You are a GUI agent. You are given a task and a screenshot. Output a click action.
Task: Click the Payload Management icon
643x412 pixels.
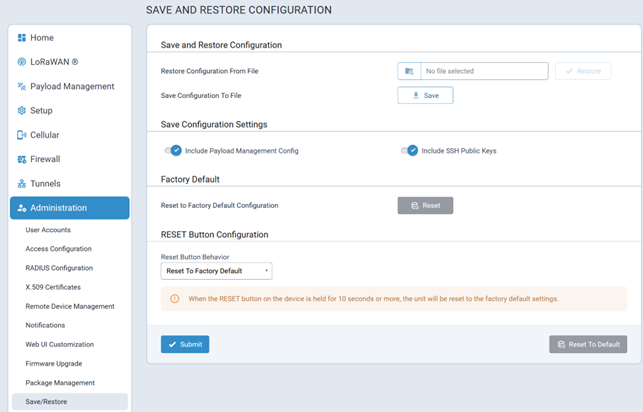pyautogui.click(x=22, y=87)
